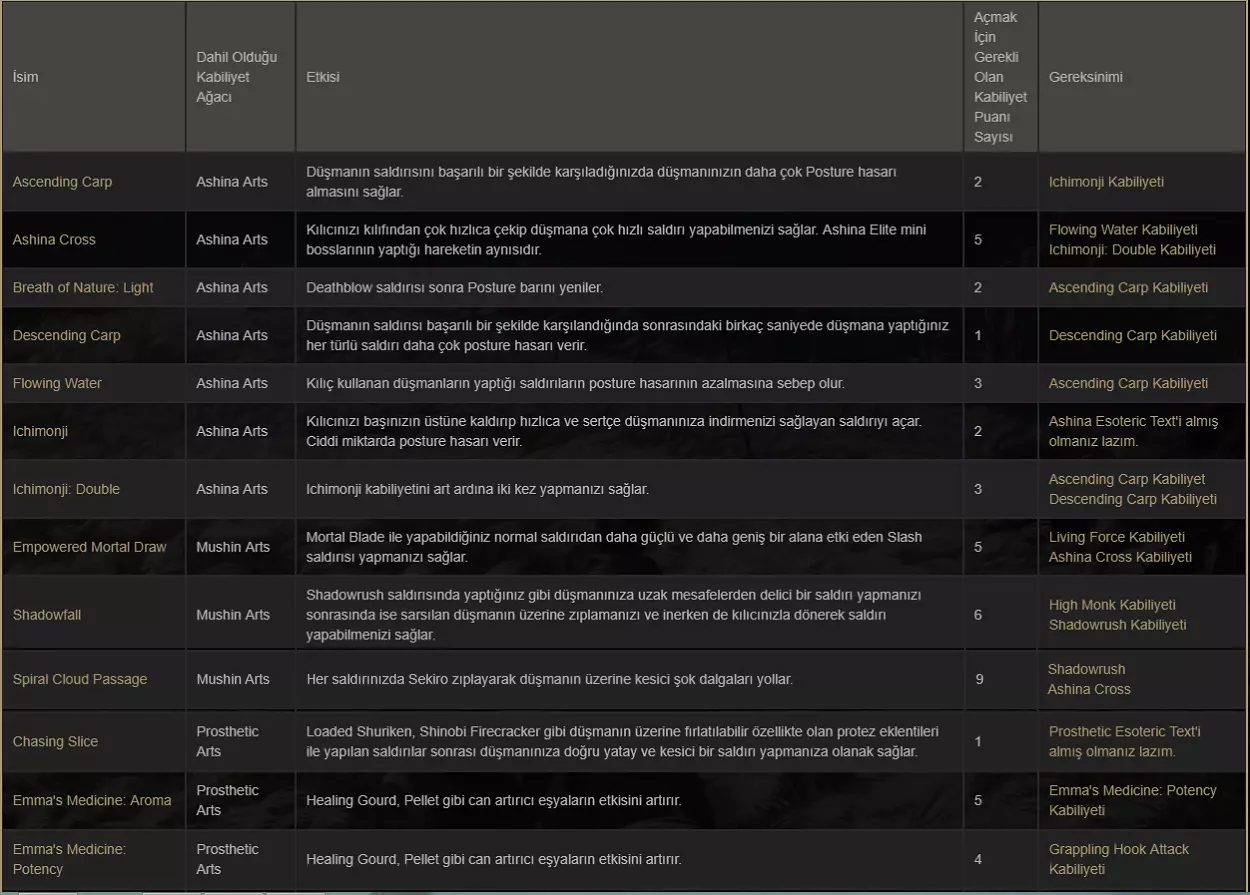This screenshot has width=1250, height=895.
Task: Open the Breath of Nature: Light link
Action: point(83,288)
